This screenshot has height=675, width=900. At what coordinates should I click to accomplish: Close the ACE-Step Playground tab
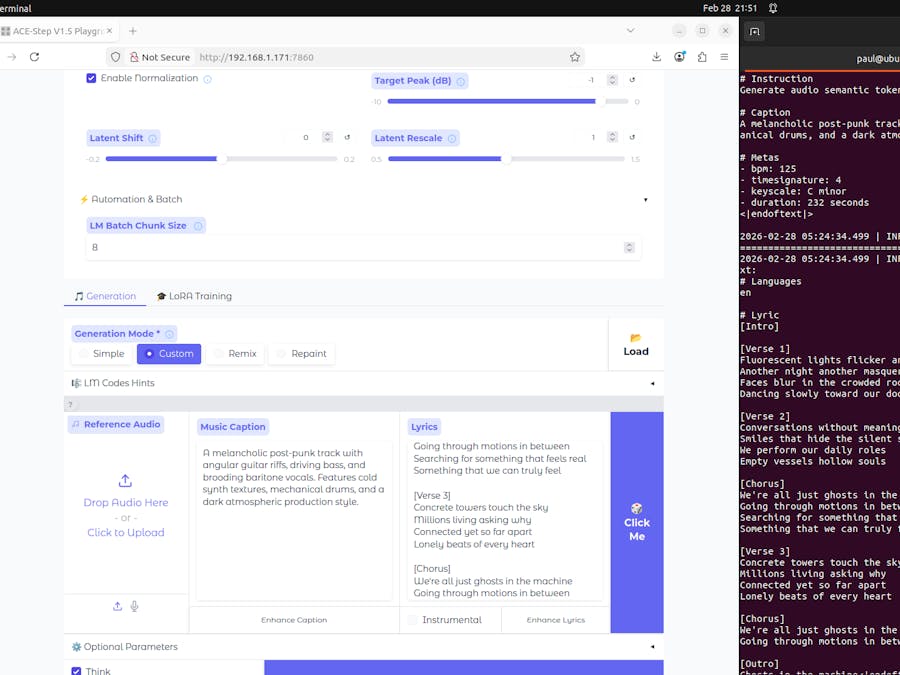[x=109, y=31]
